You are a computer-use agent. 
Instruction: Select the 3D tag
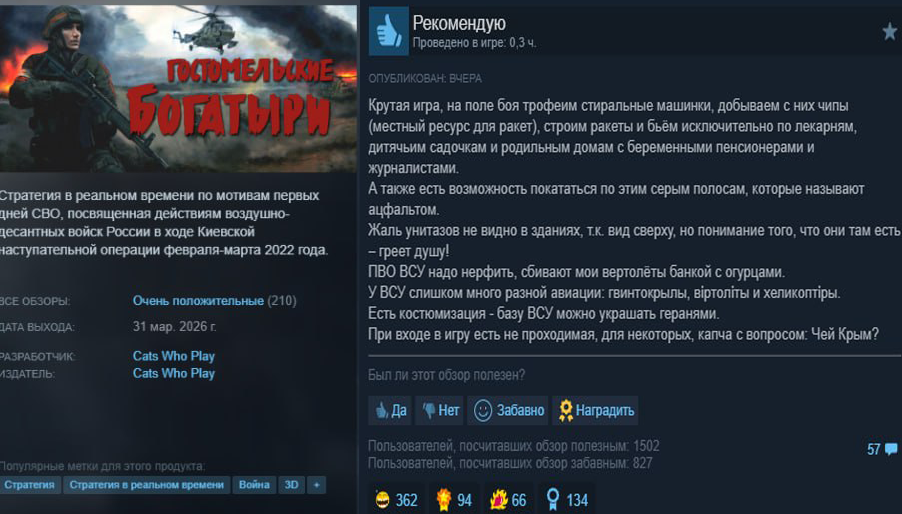(x=292, y=485)
